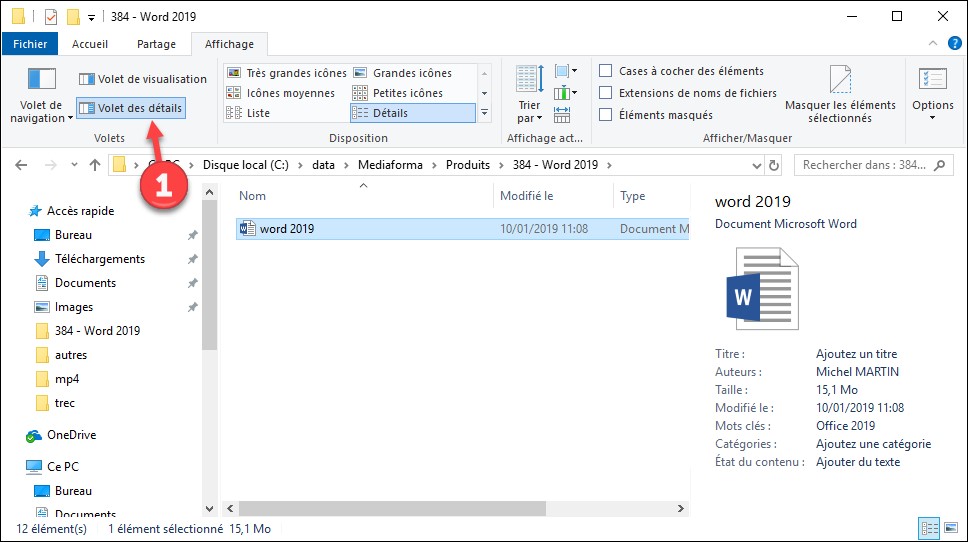
Task: Toggle the Éléments masqués checkbox
Action: (606, 115)
